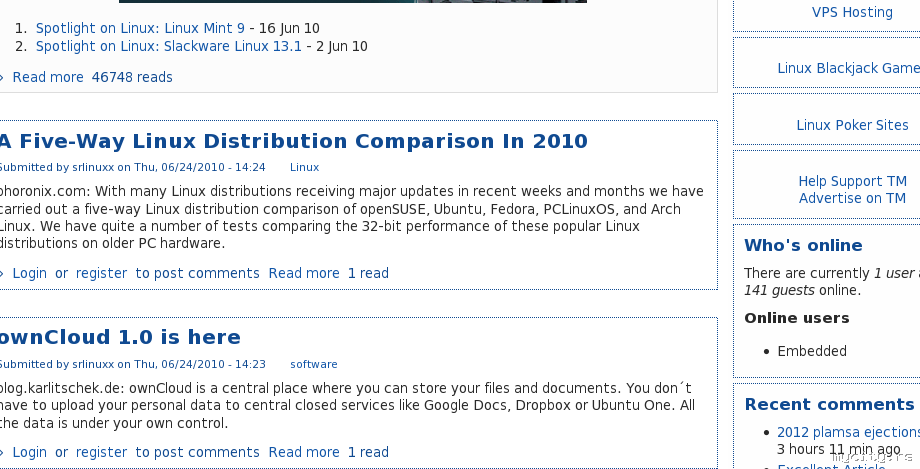
Task: Click register under the Five-Way comparison article
Action: point(101,273)
